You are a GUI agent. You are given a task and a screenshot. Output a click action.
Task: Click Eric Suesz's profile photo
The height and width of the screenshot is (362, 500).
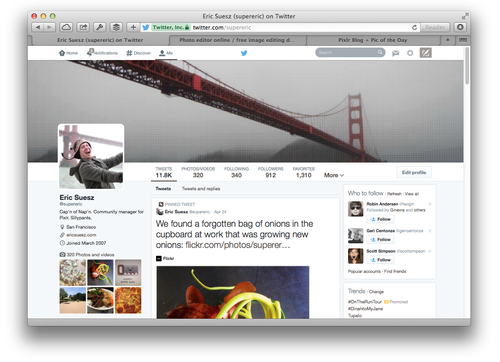(91, 157)
